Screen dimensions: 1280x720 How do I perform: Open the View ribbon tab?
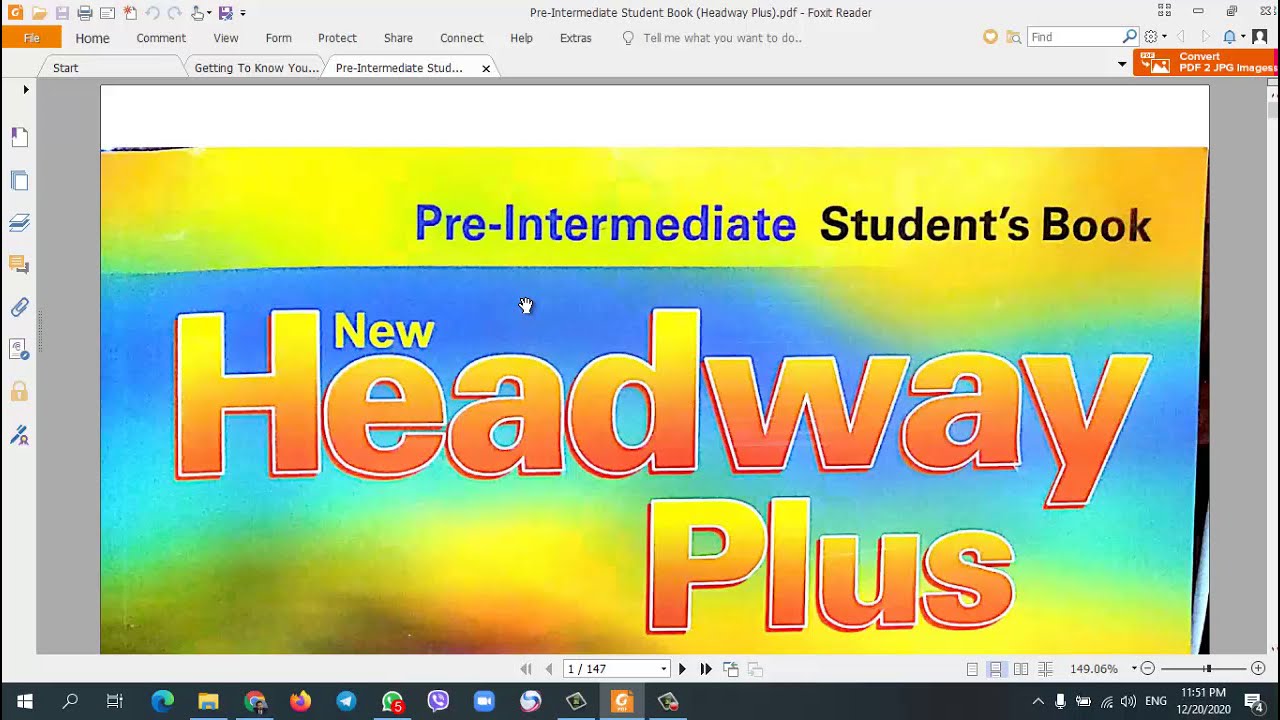[x=226, y=38]
